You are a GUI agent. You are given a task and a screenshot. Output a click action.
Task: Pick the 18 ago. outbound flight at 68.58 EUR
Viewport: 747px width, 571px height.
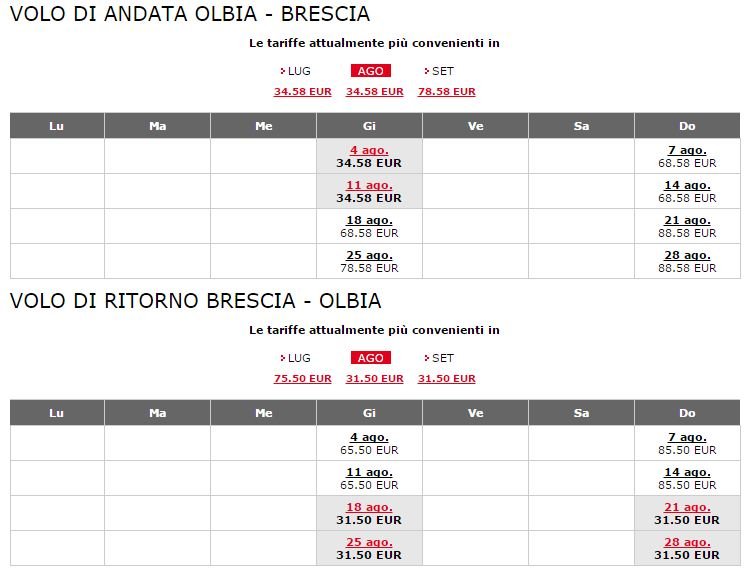pyautogui.click(x=369, y=220)
